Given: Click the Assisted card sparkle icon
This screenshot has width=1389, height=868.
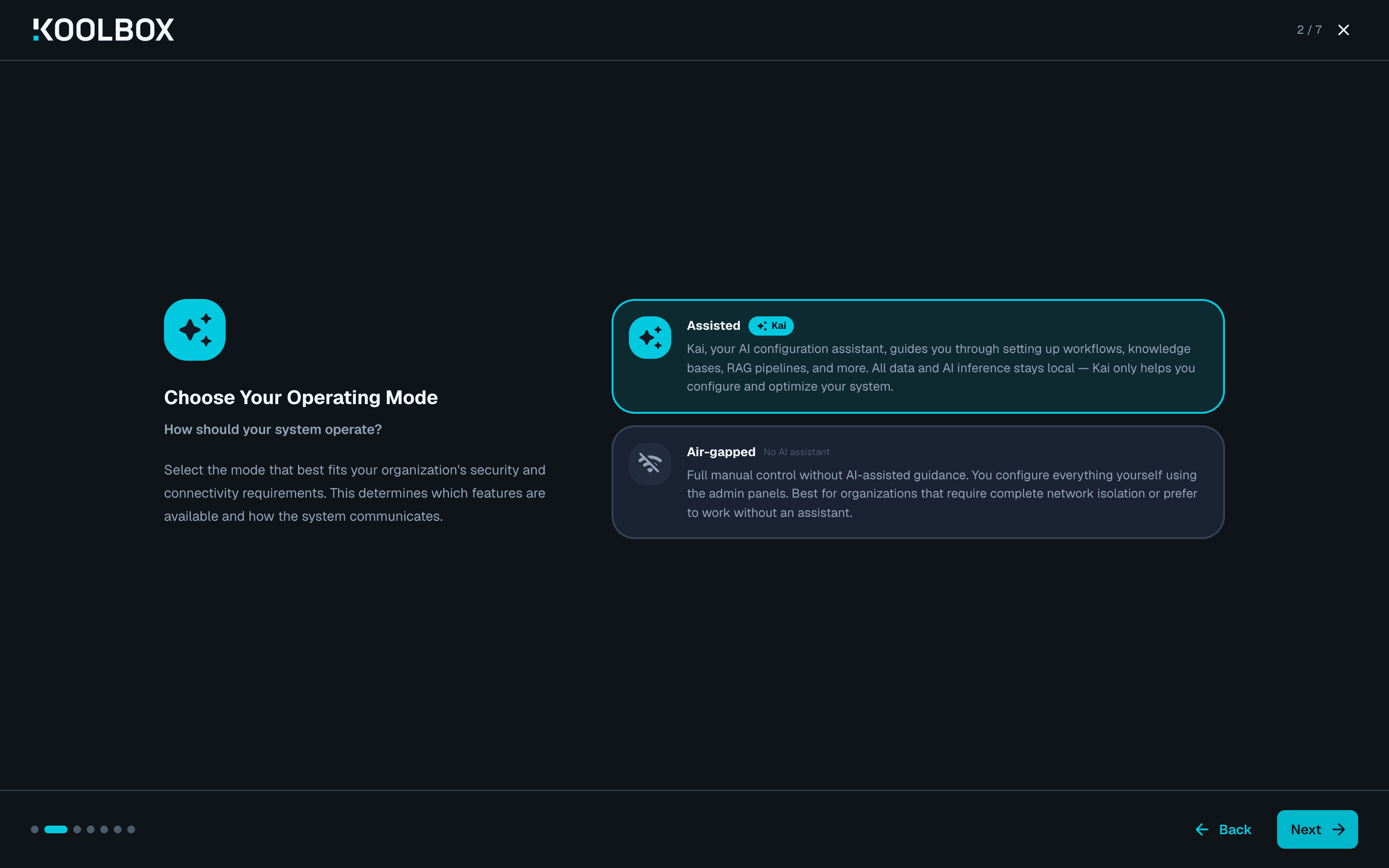Looking at the screenshot, I should [x=650, y=338].
